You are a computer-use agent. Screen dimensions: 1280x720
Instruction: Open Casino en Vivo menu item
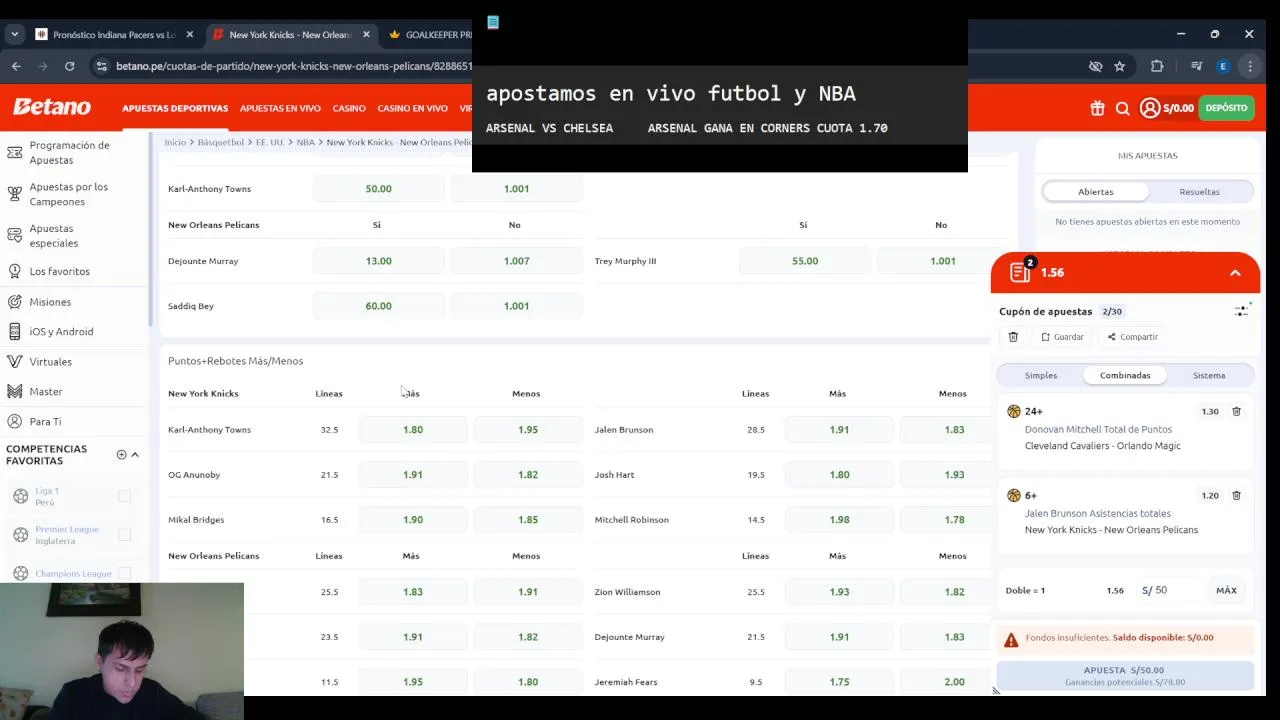pyautogui.click(x=412, y=108)
